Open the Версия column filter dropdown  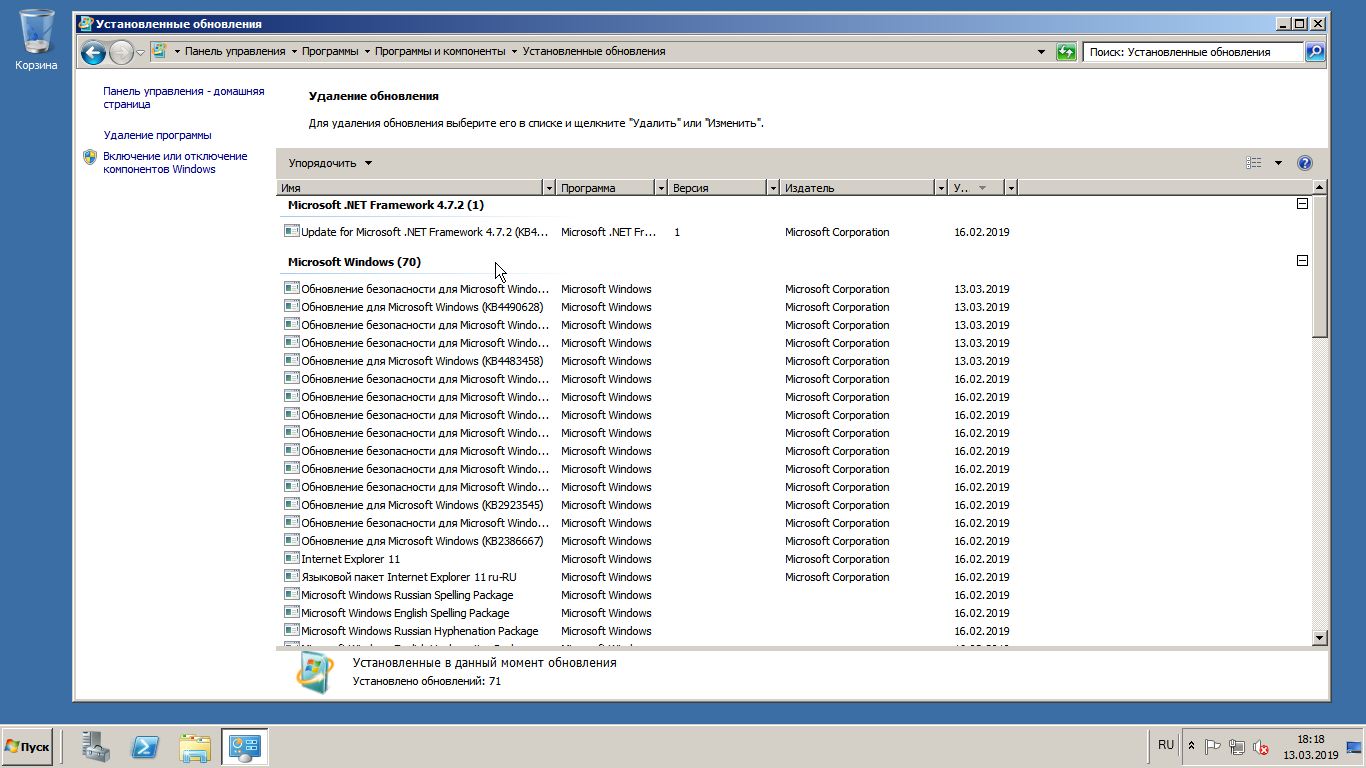click(x=773, y=188)
